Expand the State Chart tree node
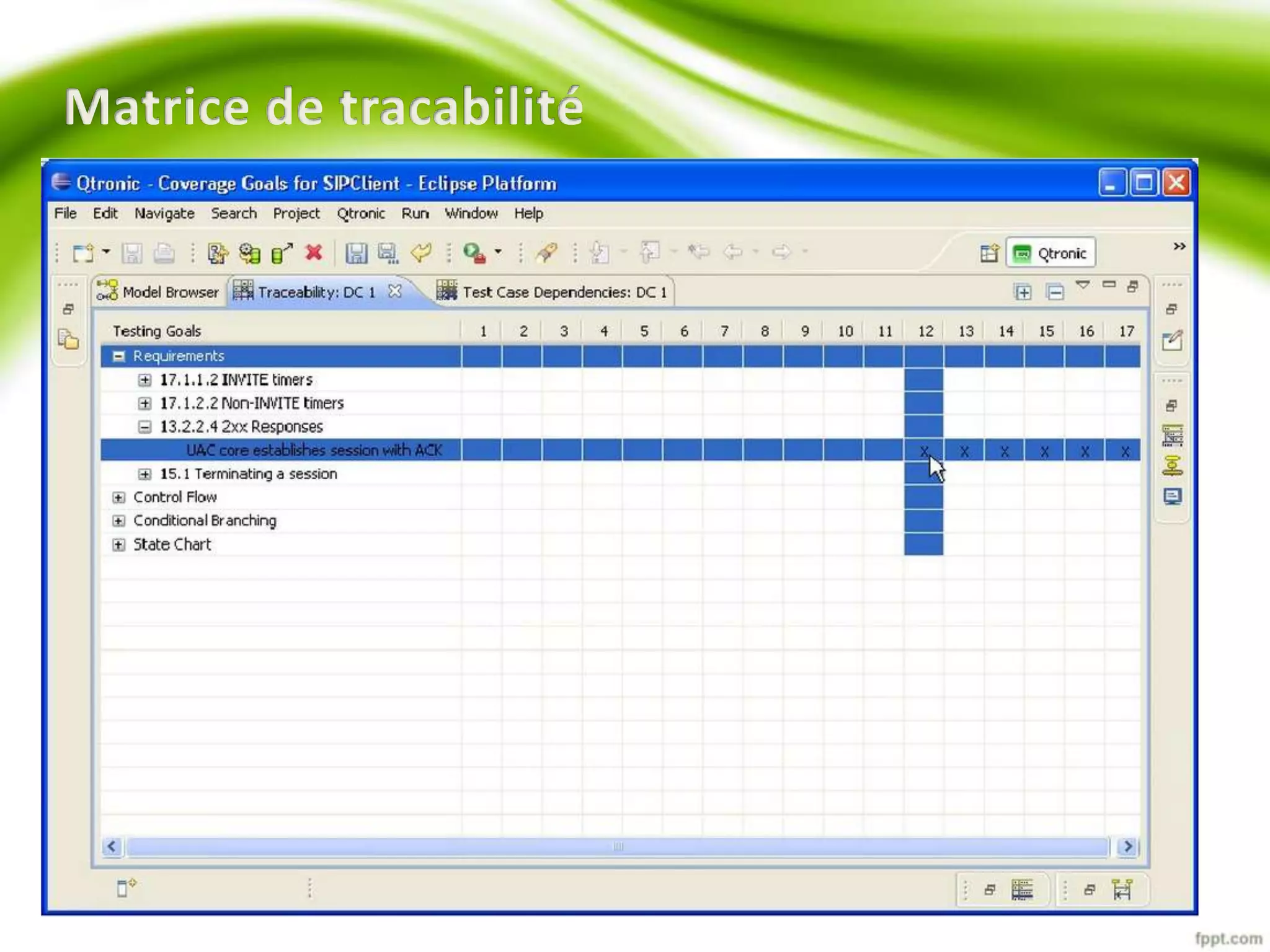1270x952 pixels. [118, 545]
